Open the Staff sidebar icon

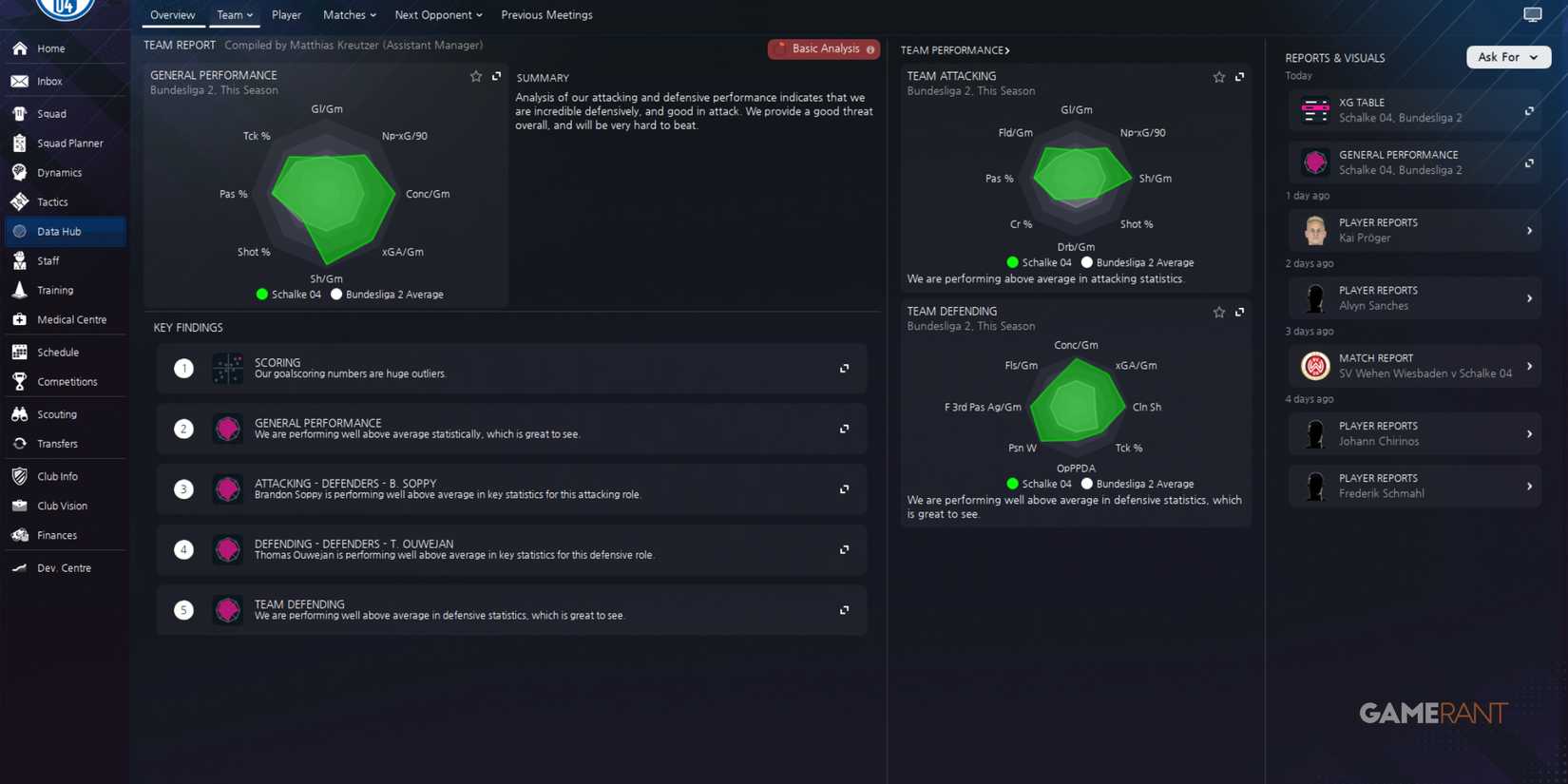[x=20, y=261]
